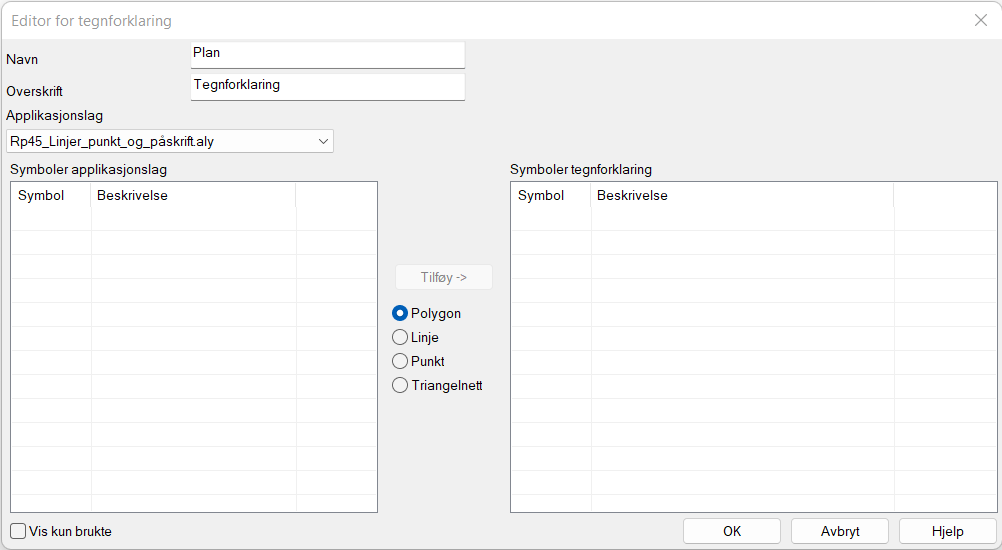The image size is (1002, 550).
Task: Confirm with the OK button
Action: coord(731,532)
